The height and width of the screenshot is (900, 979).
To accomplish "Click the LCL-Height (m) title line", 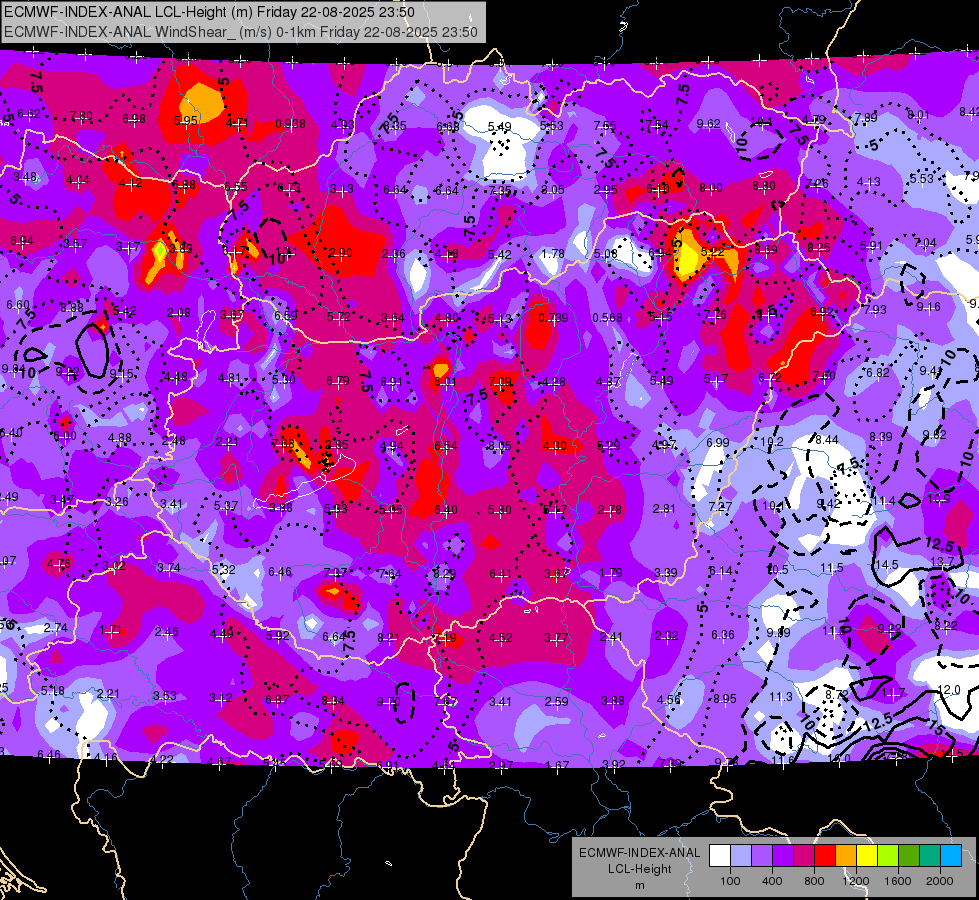I will [x=209, y=12].
